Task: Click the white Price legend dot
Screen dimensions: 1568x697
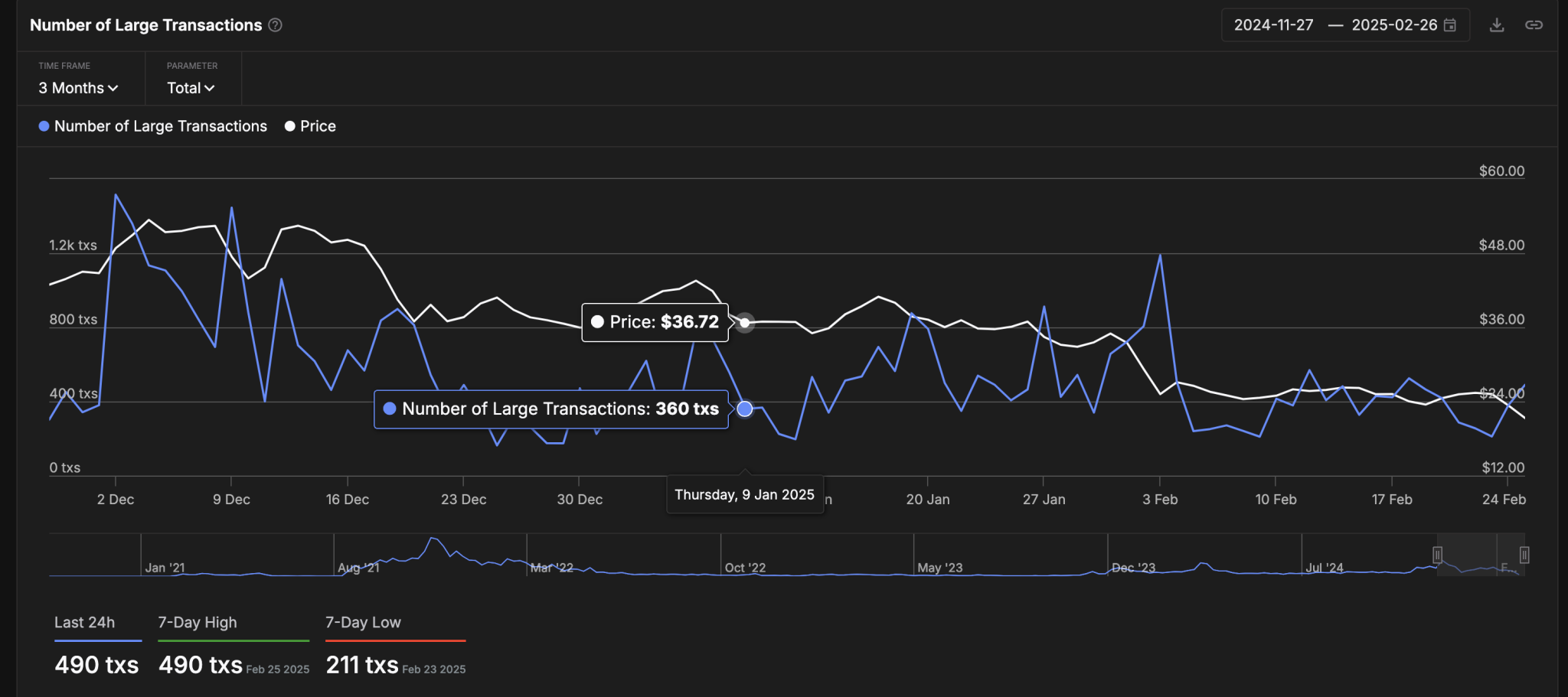Action: (290, 126)
